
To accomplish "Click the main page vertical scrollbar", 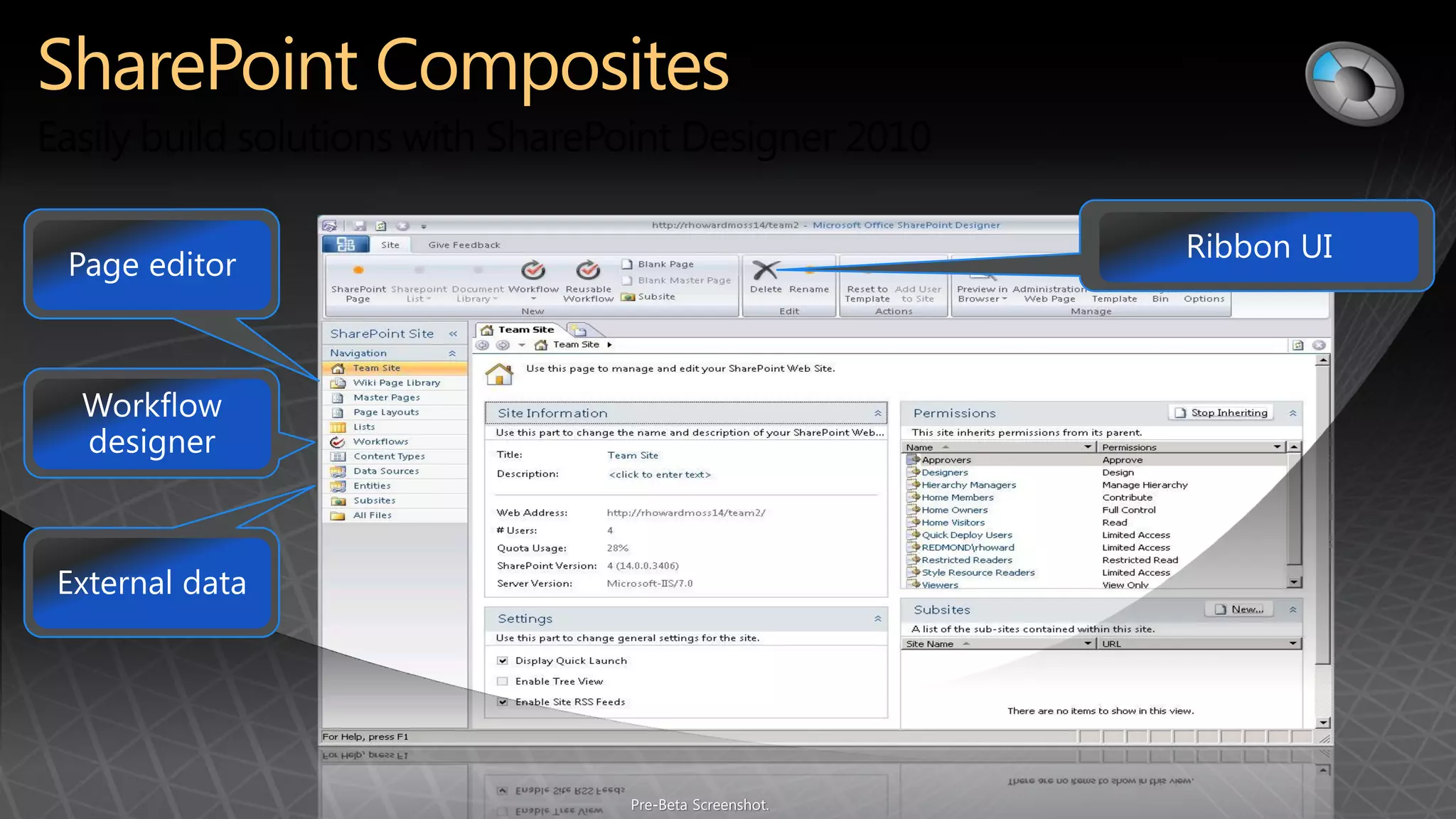I will pos(1322,512).
